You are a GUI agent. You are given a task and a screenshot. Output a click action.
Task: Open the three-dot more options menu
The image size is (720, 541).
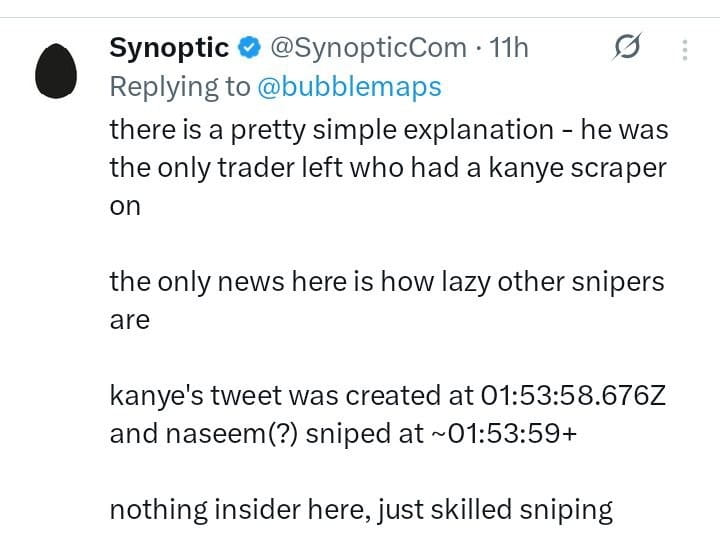coord(685,50)
